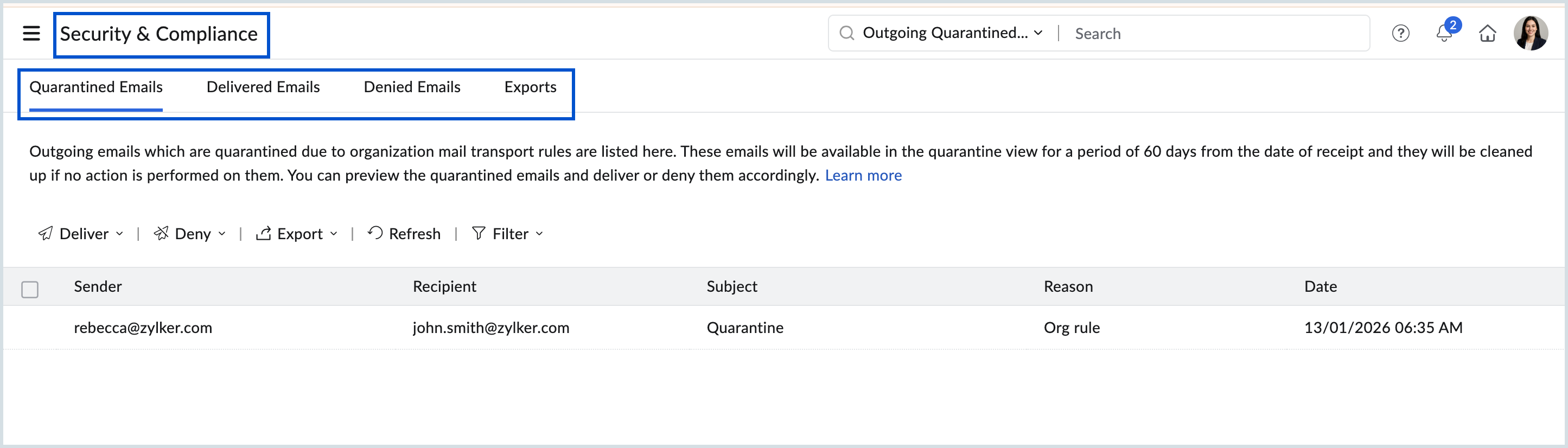Open the hamburger navigation menu
This screenshot has width=1568, height=448.
pos(30,34)
